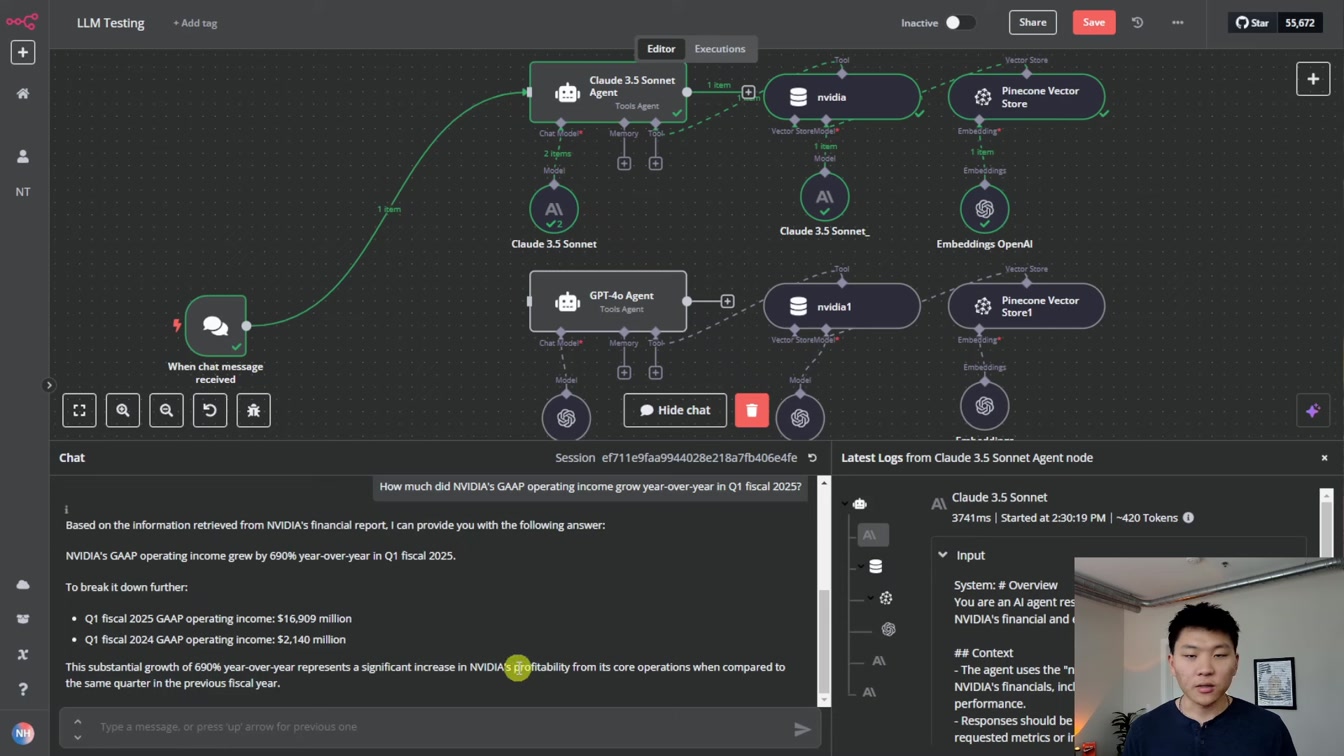The image size is (1344, 756).
Task: Select the Claude 3.5 Sonnet_ node under nvidia
Action: coord(825,197)
